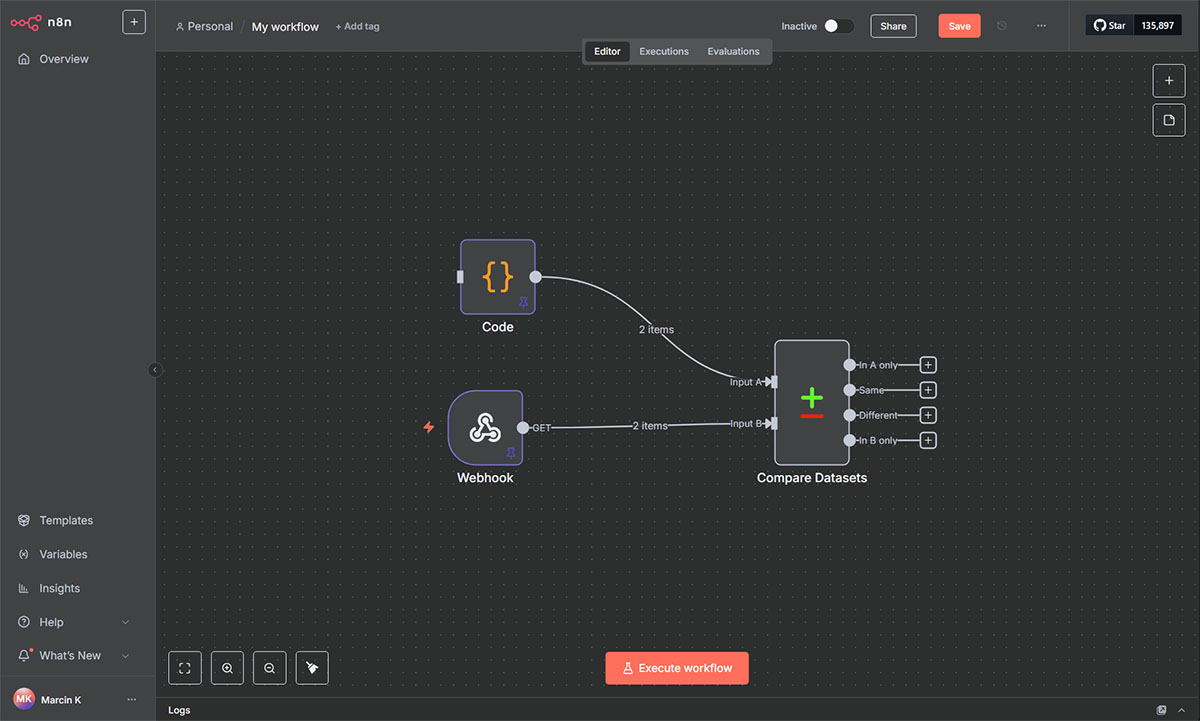Add a node to the Same output
The image size is (1200, 721).
928,390
